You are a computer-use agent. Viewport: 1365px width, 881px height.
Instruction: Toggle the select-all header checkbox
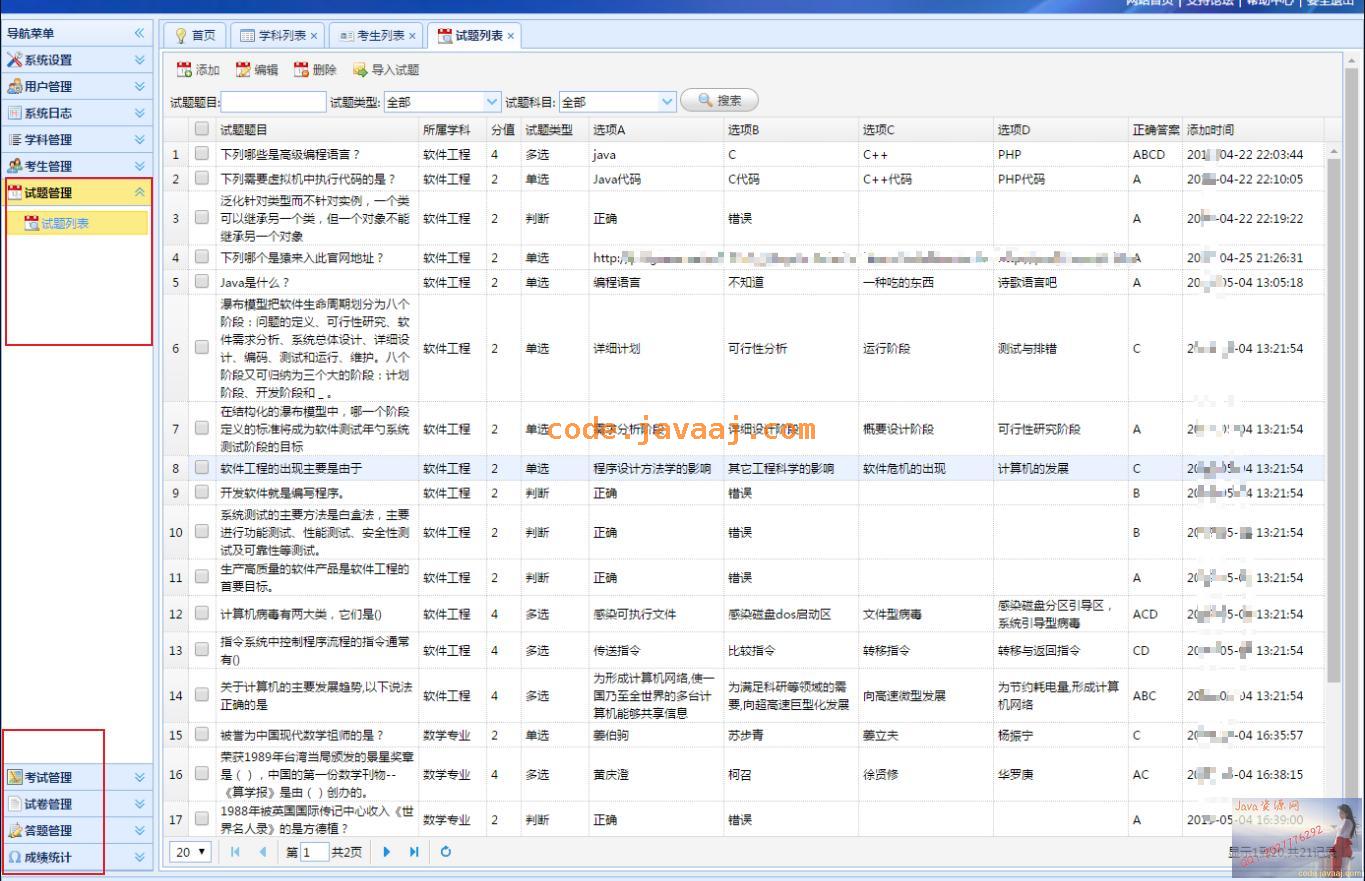coord(202,129)
